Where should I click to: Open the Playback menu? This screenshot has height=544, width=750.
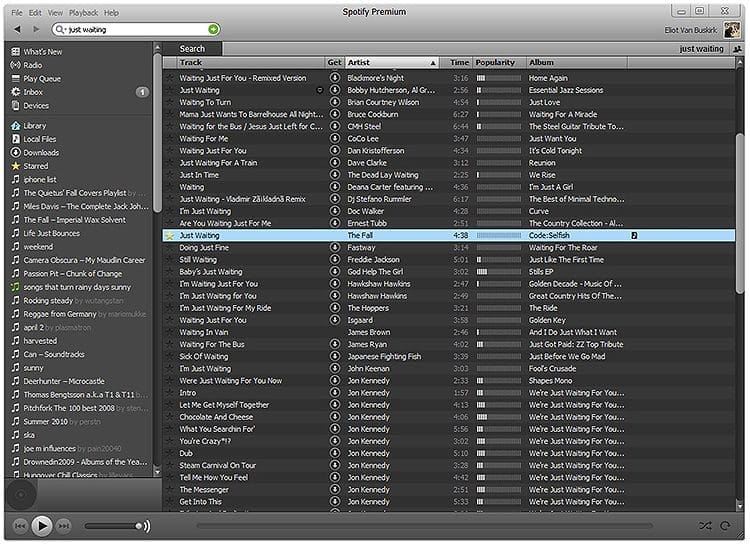[x=83, y=13]
